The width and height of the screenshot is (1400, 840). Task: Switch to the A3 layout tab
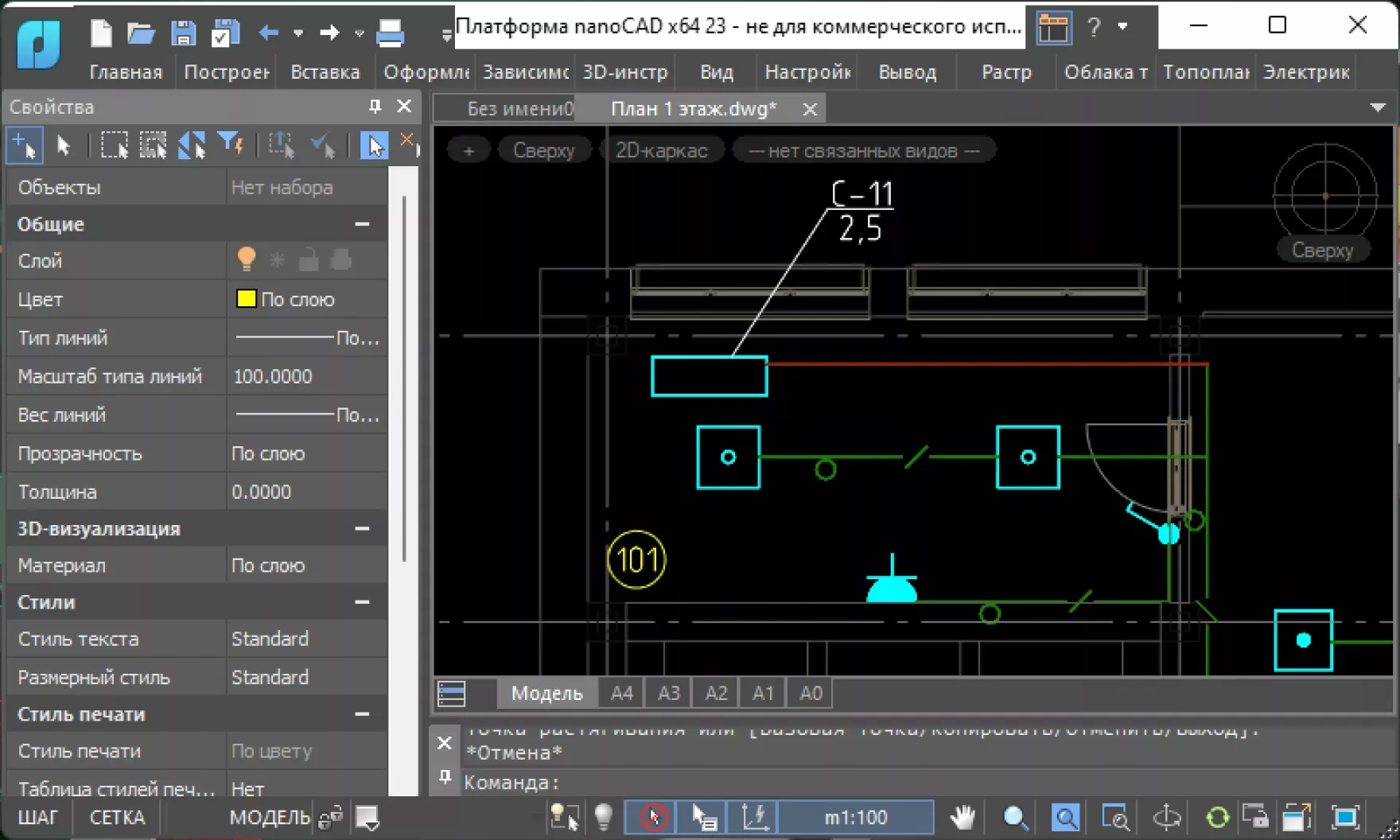667,693
